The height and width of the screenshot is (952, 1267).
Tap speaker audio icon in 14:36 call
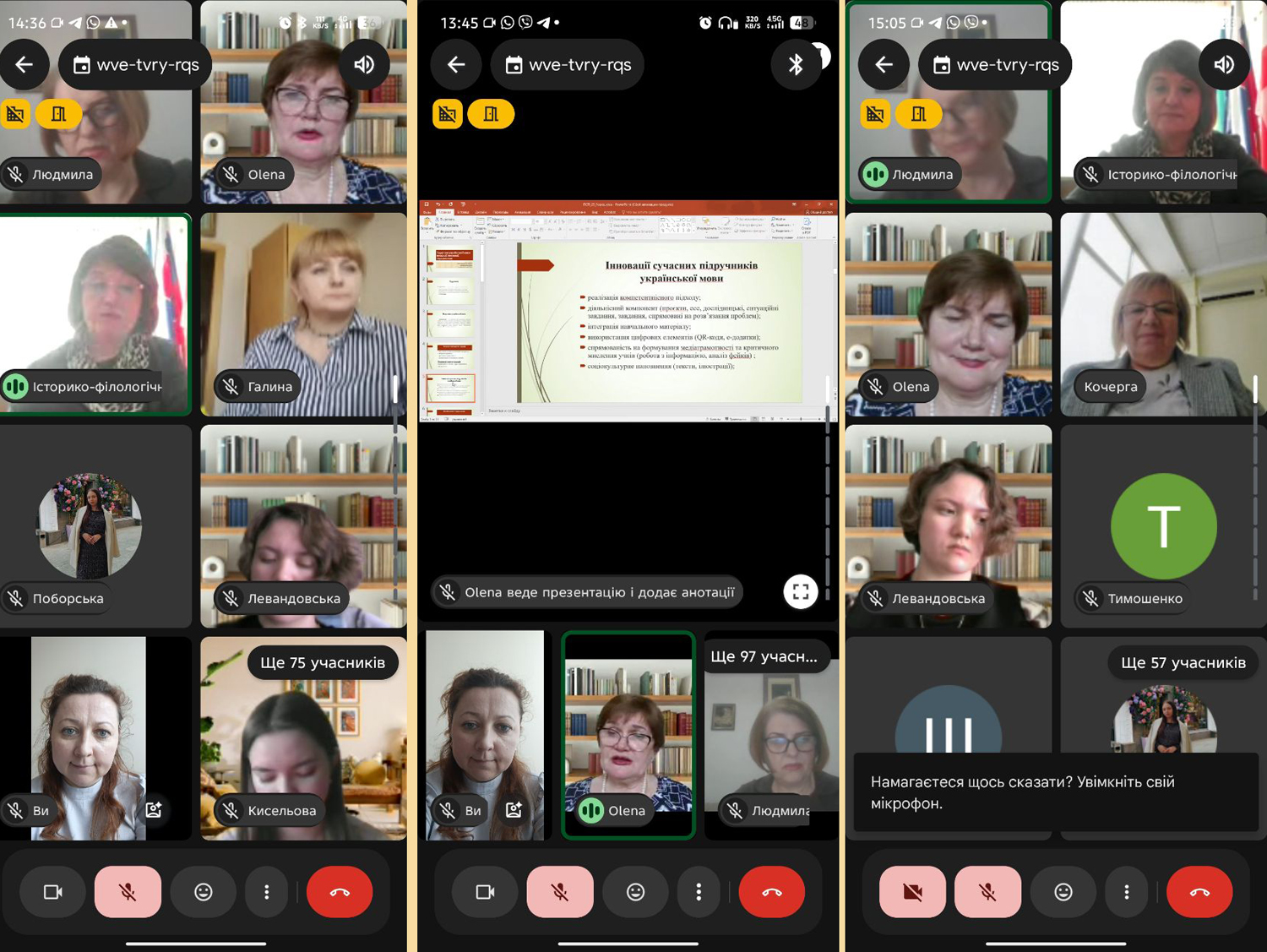364,65
